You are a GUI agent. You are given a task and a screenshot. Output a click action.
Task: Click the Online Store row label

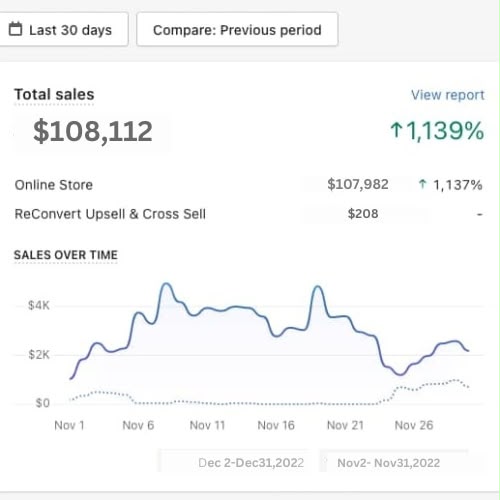(x=54, y=185)
